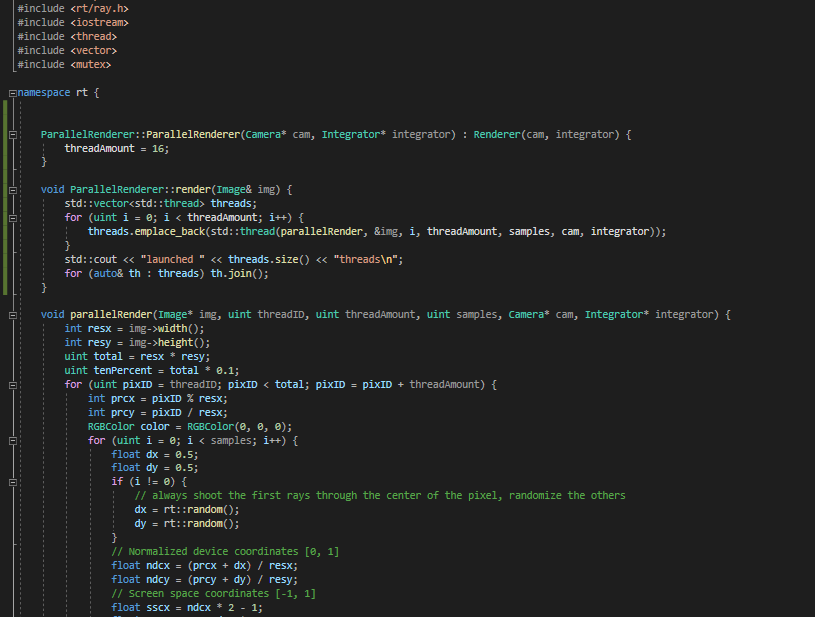Click the int prcy = pixID / resx line
This screenshot has height=617, width=815.
[158, 413]
